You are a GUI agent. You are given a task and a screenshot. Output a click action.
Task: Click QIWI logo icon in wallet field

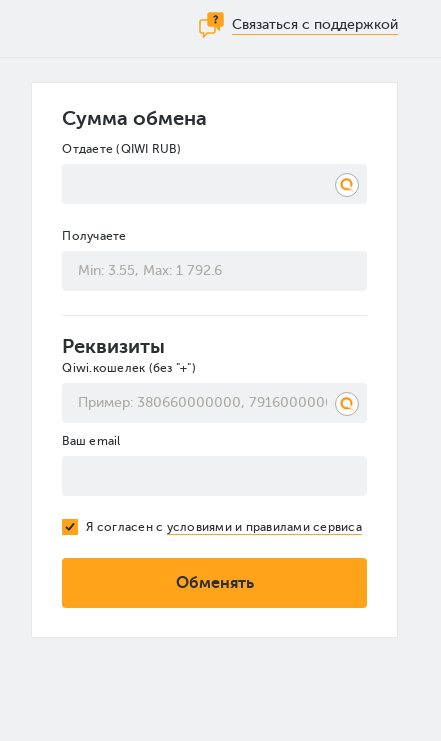coord(347,404)
